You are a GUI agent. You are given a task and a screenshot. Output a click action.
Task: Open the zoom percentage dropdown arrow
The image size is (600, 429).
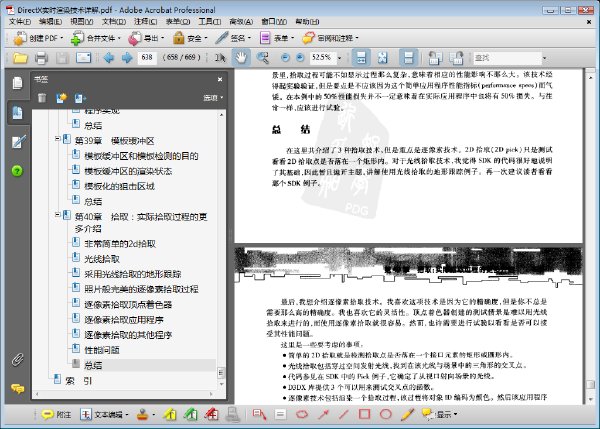coord(339,58)
